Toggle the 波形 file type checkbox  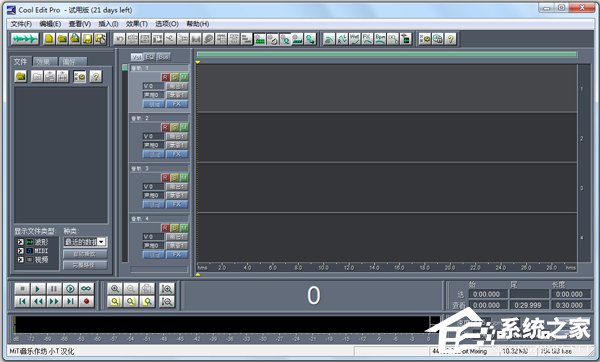click(x=21, y=242)
